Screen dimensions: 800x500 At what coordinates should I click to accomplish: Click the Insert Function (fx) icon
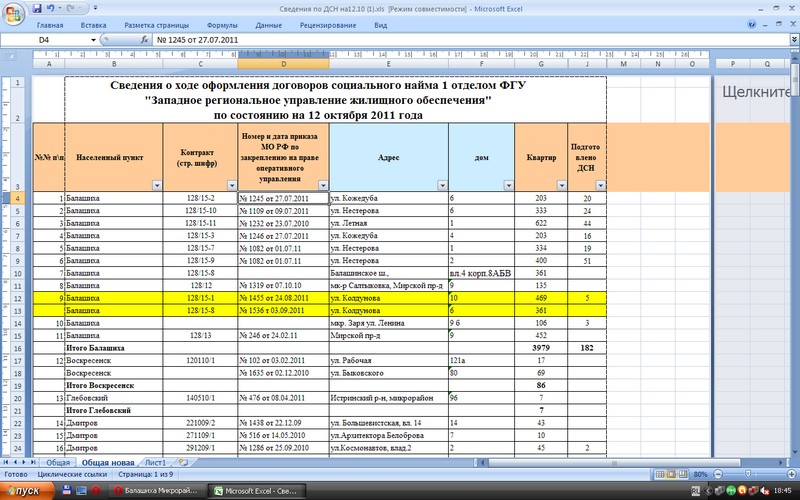tap(146, 39)
